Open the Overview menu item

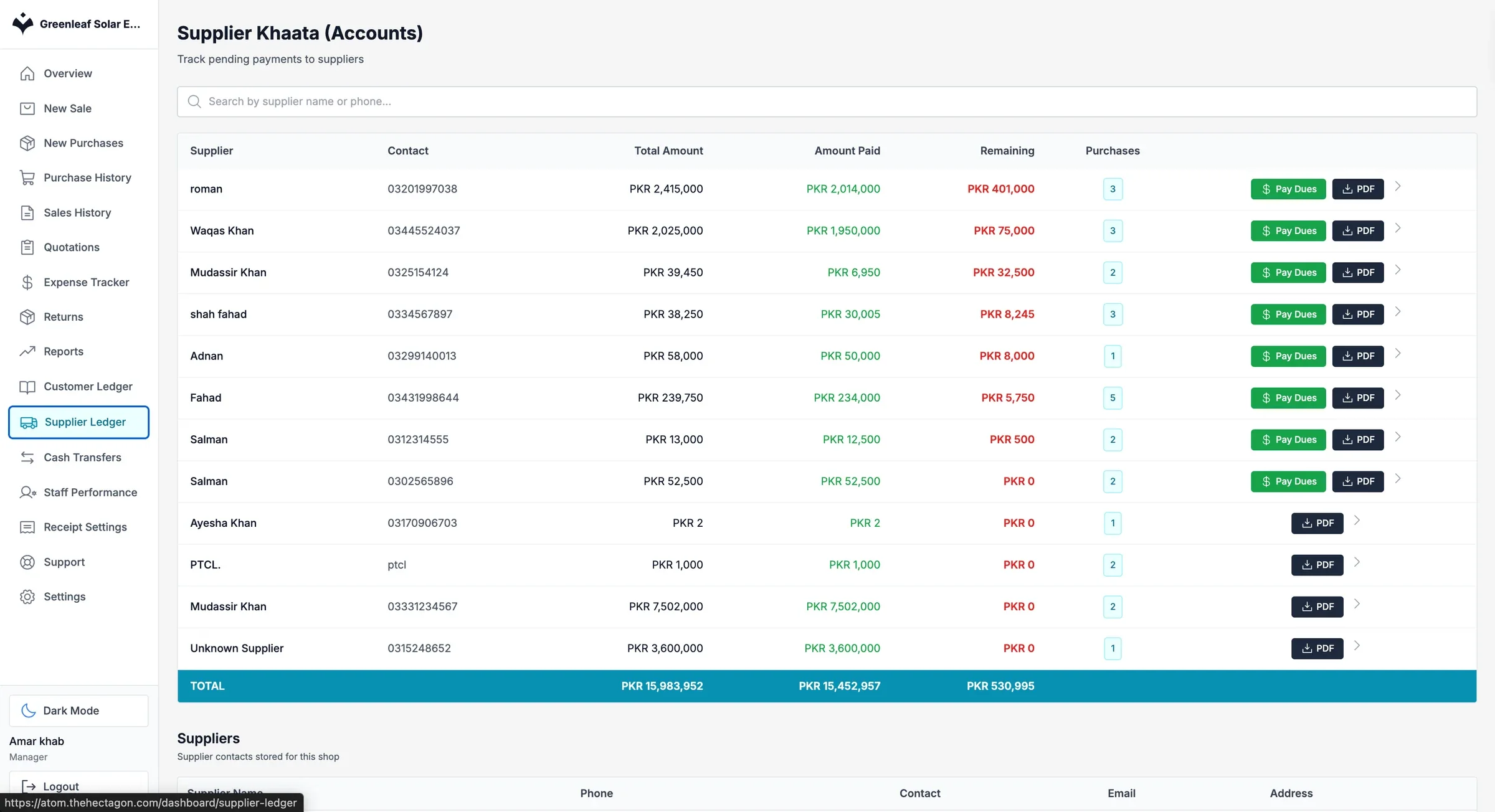[x=79, y=73]
